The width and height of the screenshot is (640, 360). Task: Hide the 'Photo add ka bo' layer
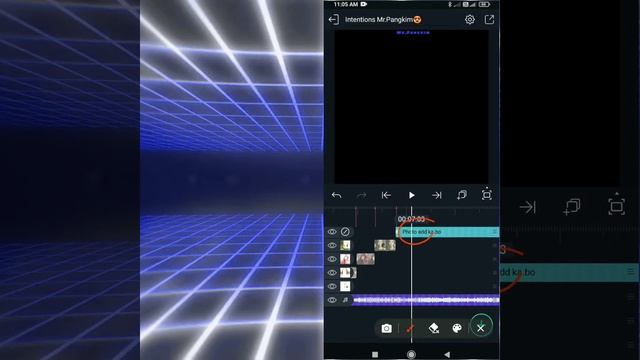[332, 232]
